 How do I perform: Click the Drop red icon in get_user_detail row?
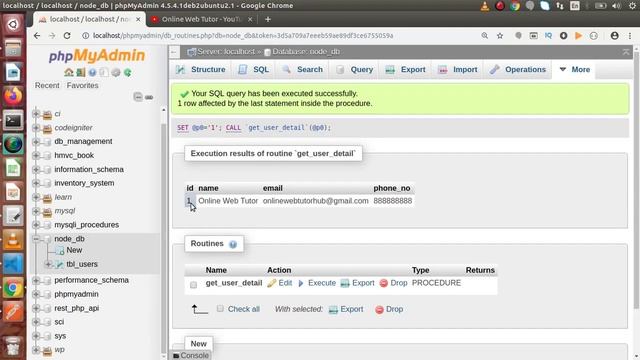(x=383, y=283)
